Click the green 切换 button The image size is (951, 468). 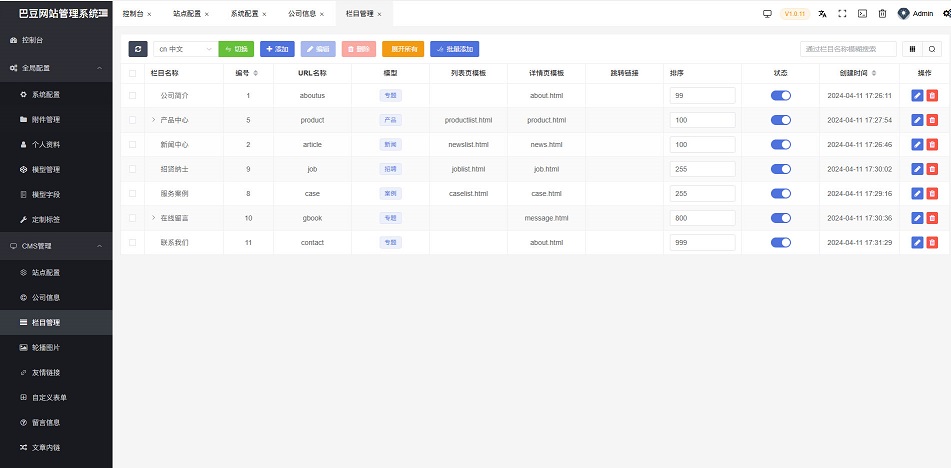pos(236,49)
